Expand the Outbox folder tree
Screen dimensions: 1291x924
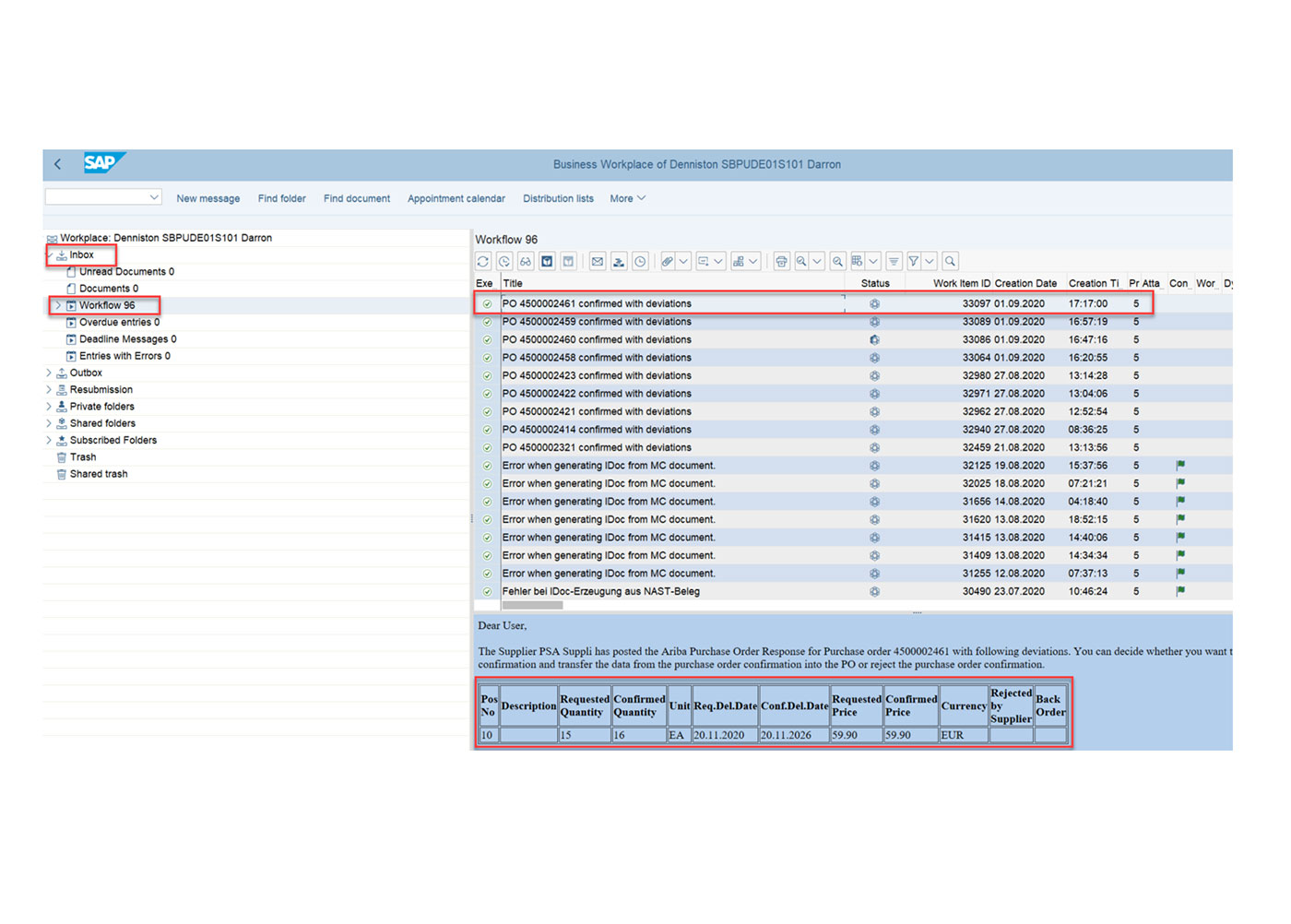pos(49,373)
